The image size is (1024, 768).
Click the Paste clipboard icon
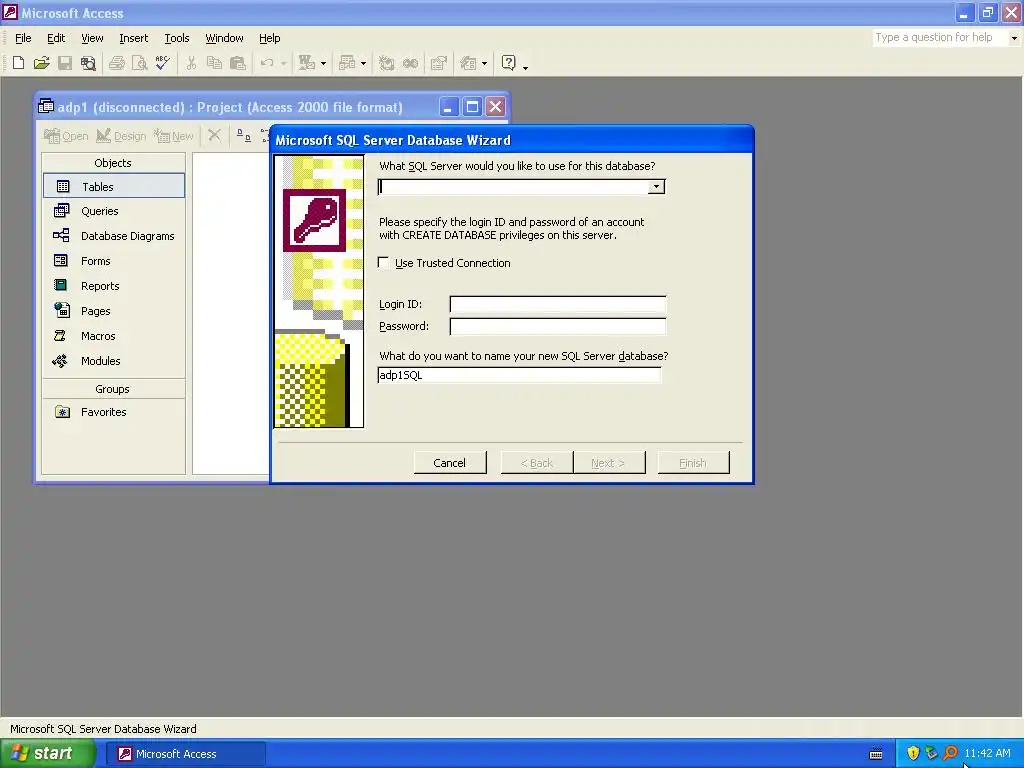pyautogui.click(x=238, y=63)
